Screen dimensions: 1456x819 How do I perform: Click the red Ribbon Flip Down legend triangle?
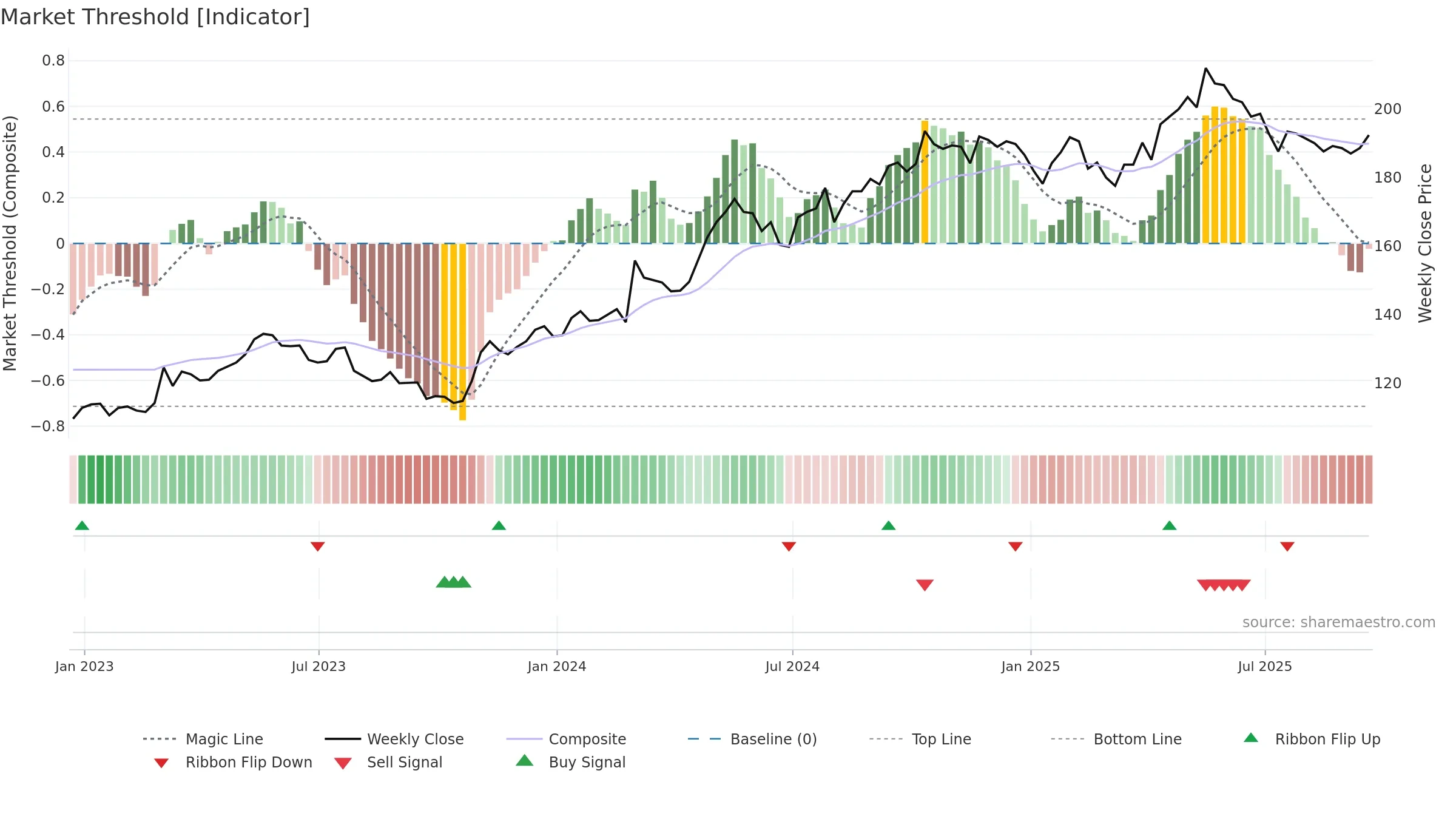coord(161,763)
